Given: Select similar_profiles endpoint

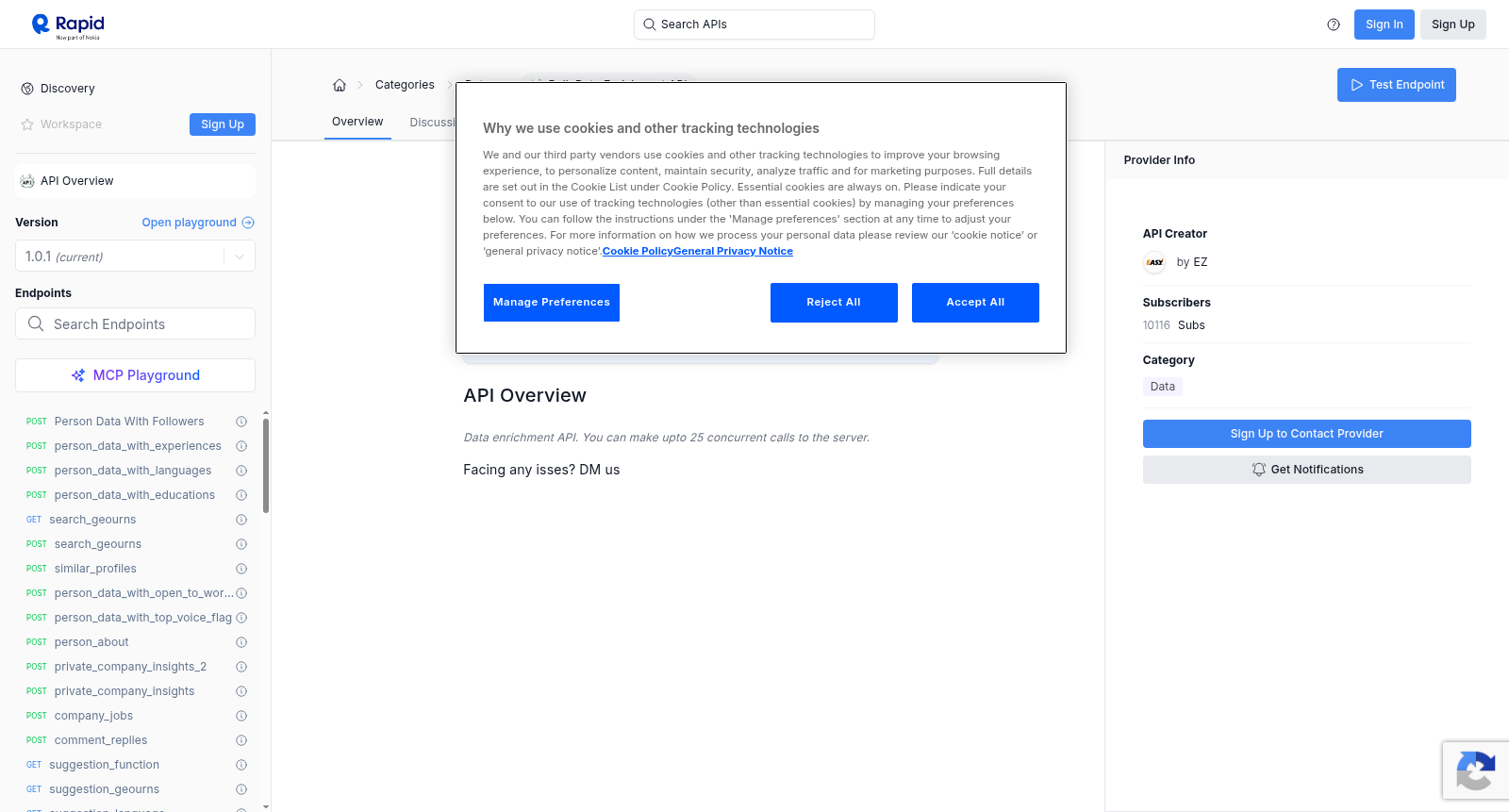Looking at the screenshot, I should click(95, 569).
